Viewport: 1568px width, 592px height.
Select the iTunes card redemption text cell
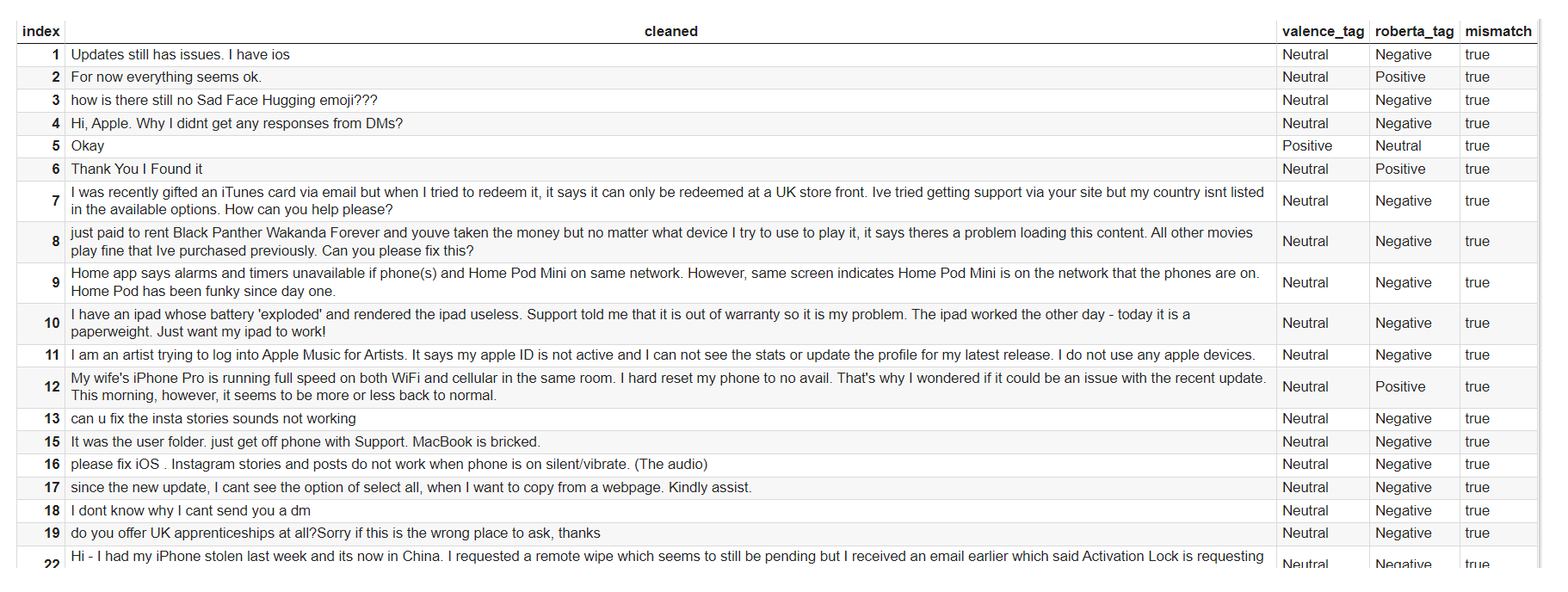[x=667, y=201]
